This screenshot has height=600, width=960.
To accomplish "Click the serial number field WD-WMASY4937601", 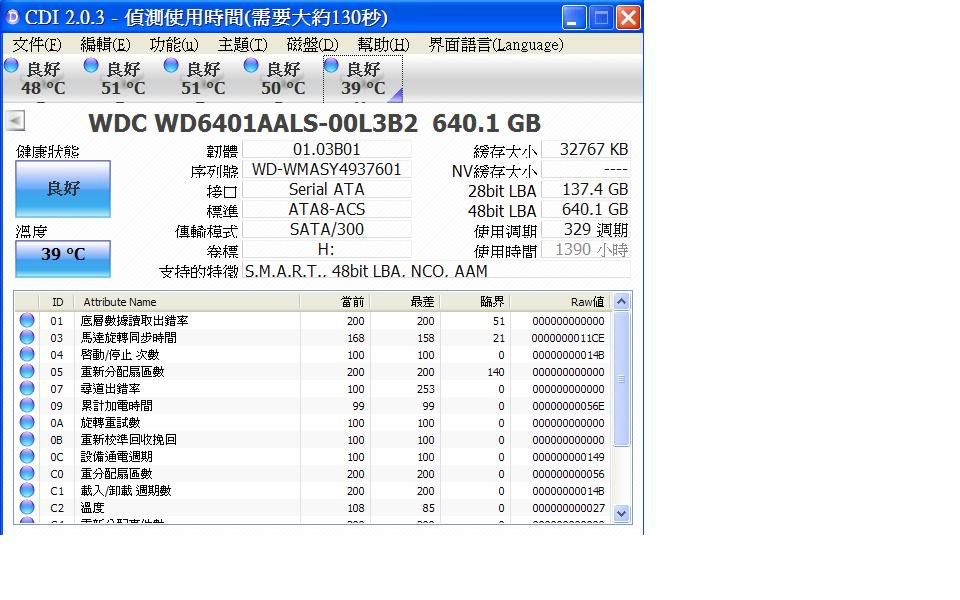I will 326,170.
